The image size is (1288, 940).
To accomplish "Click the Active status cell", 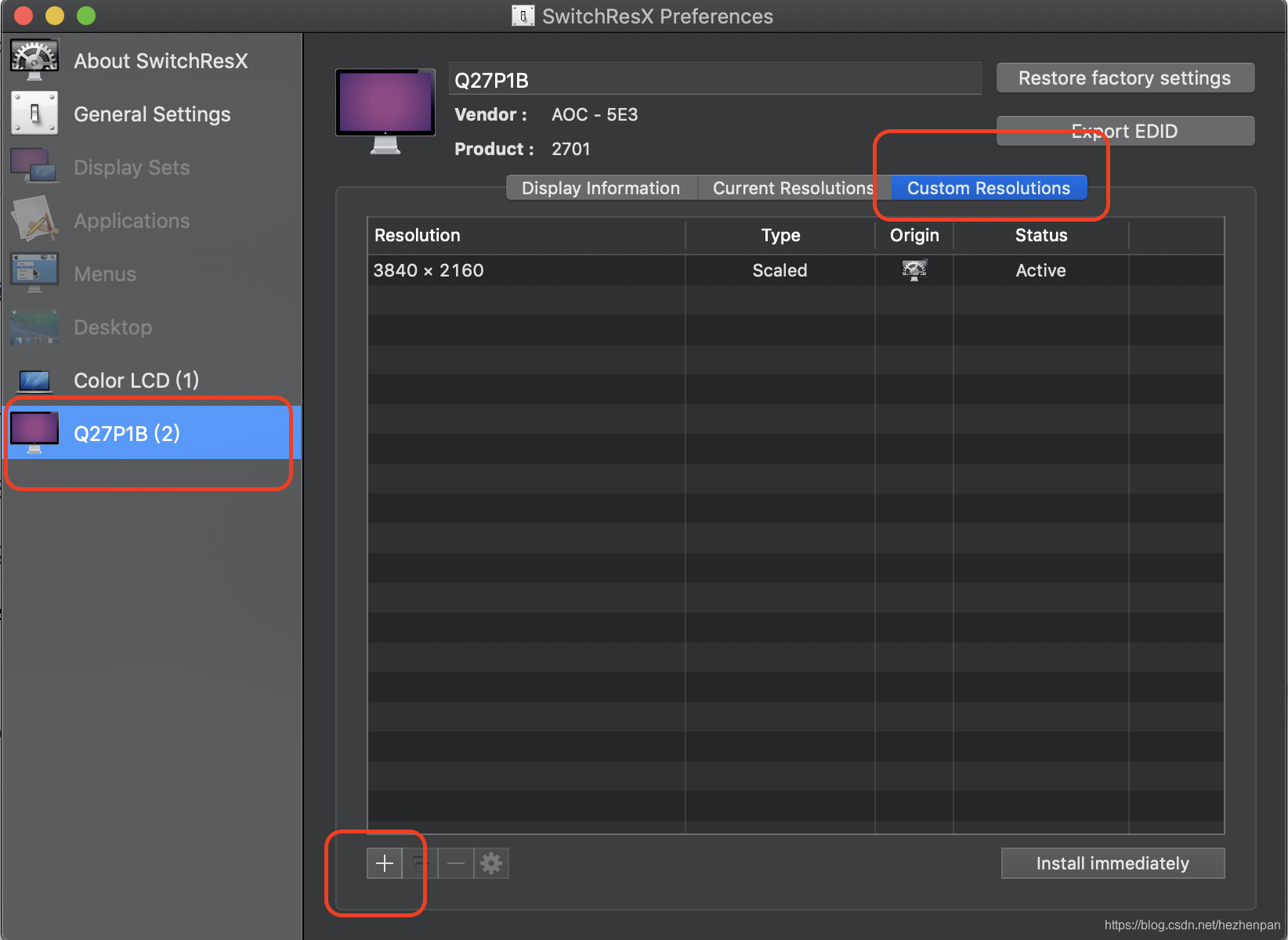I will 1040,270.
